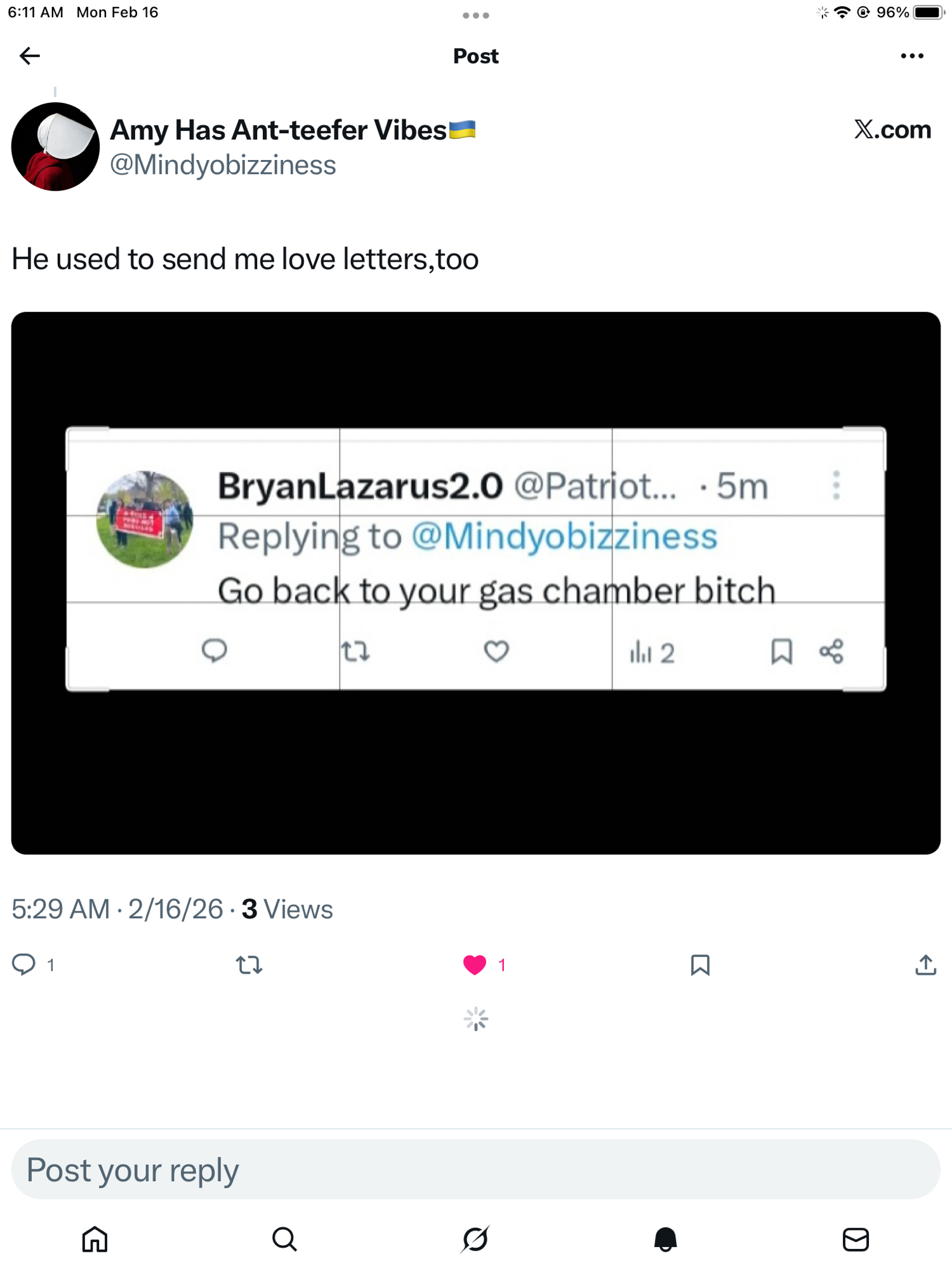This screenshot has width=952, height=1270.
Task: Tap the 3 Views count
Action: [287, 909]
